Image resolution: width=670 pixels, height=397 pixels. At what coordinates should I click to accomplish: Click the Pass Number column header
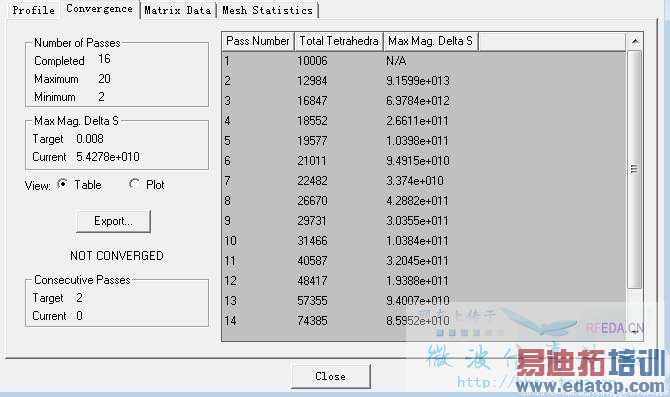tap(258, 41)
